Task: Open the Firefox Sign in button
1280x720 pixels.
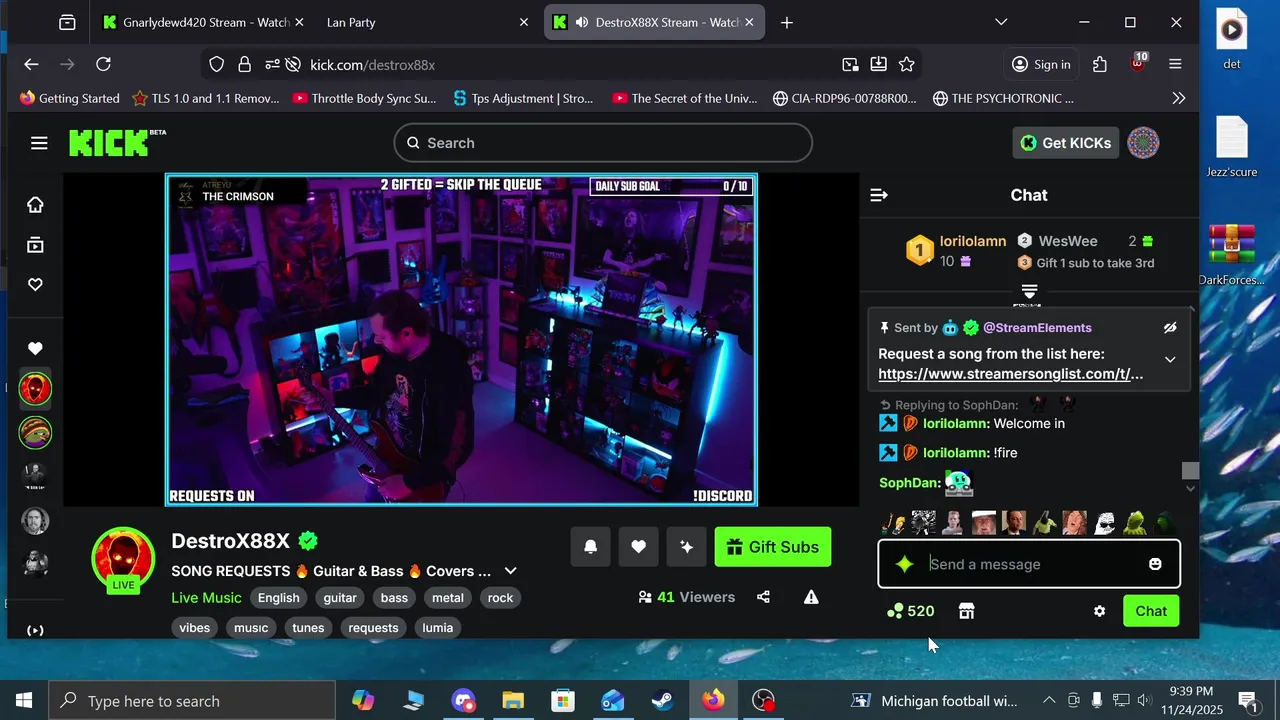Action: coord(1041,64)
